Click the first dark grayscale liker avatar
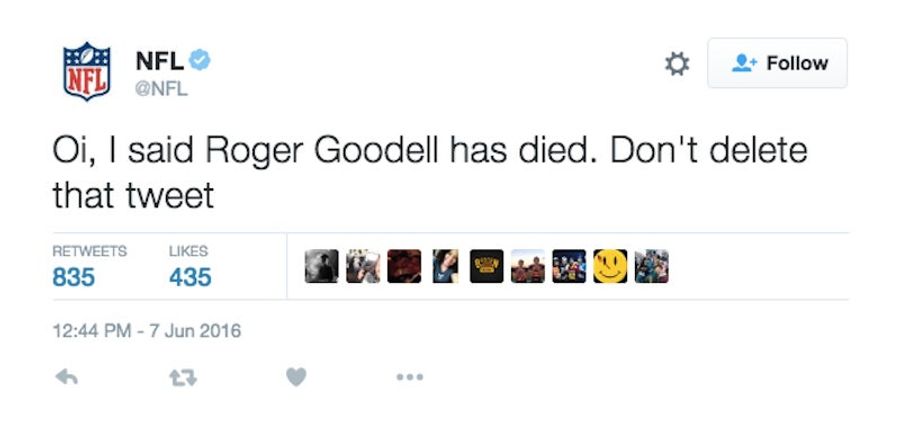900x432 pixels. [321, 266]
